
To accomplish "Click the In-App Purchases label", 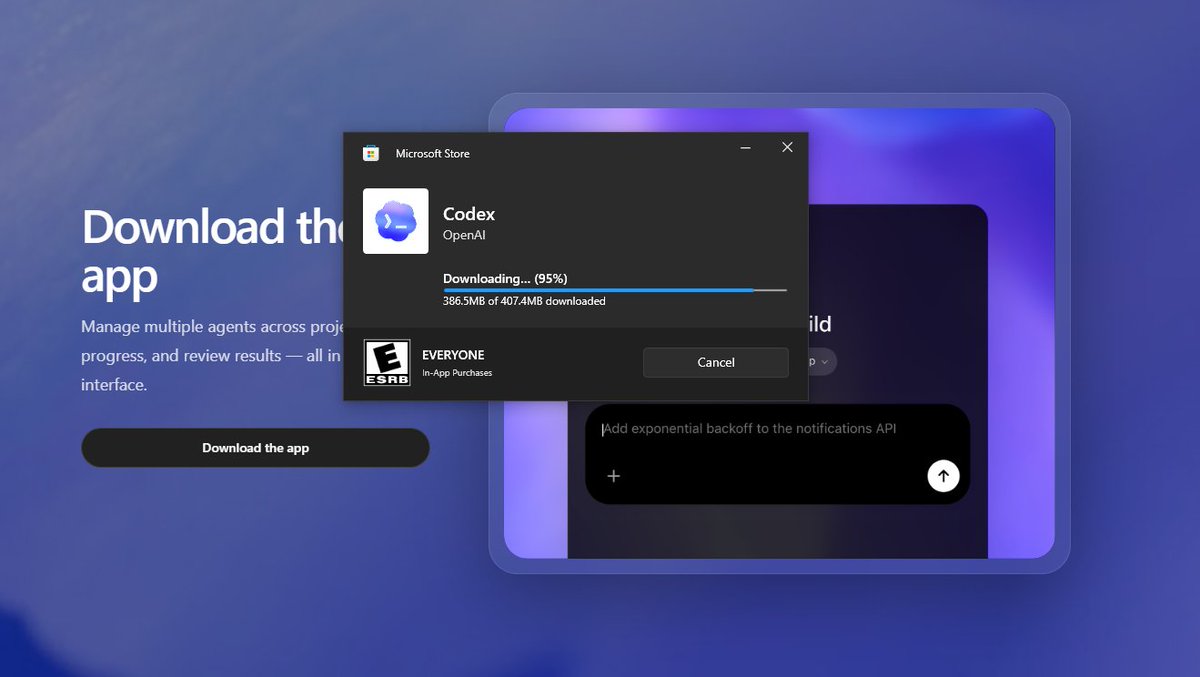I will pyautogui.click(x=457, y=373).
